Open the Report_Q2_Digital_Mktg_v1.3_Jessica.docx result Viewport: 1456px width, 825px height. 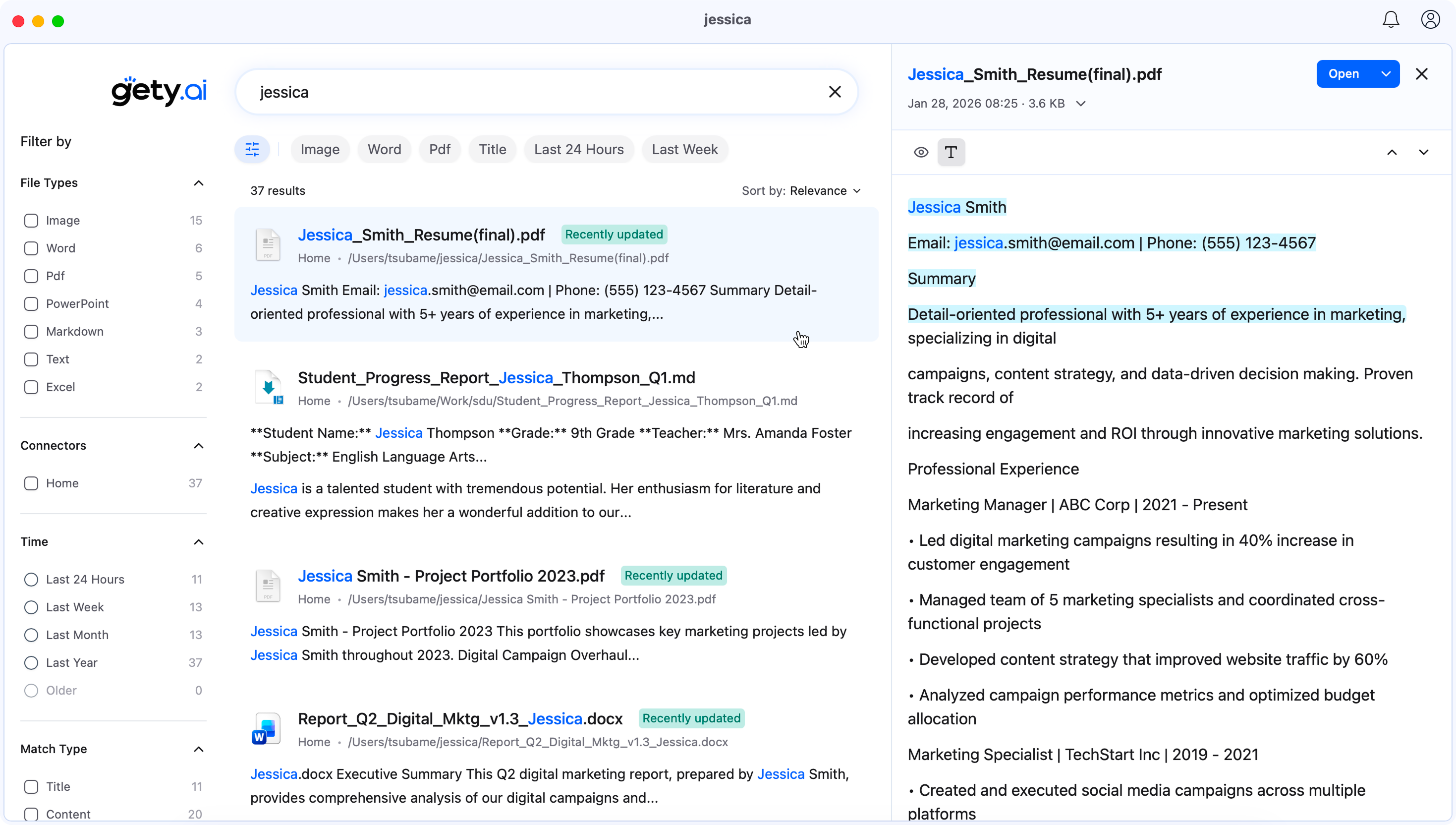(x=460, y=719)
